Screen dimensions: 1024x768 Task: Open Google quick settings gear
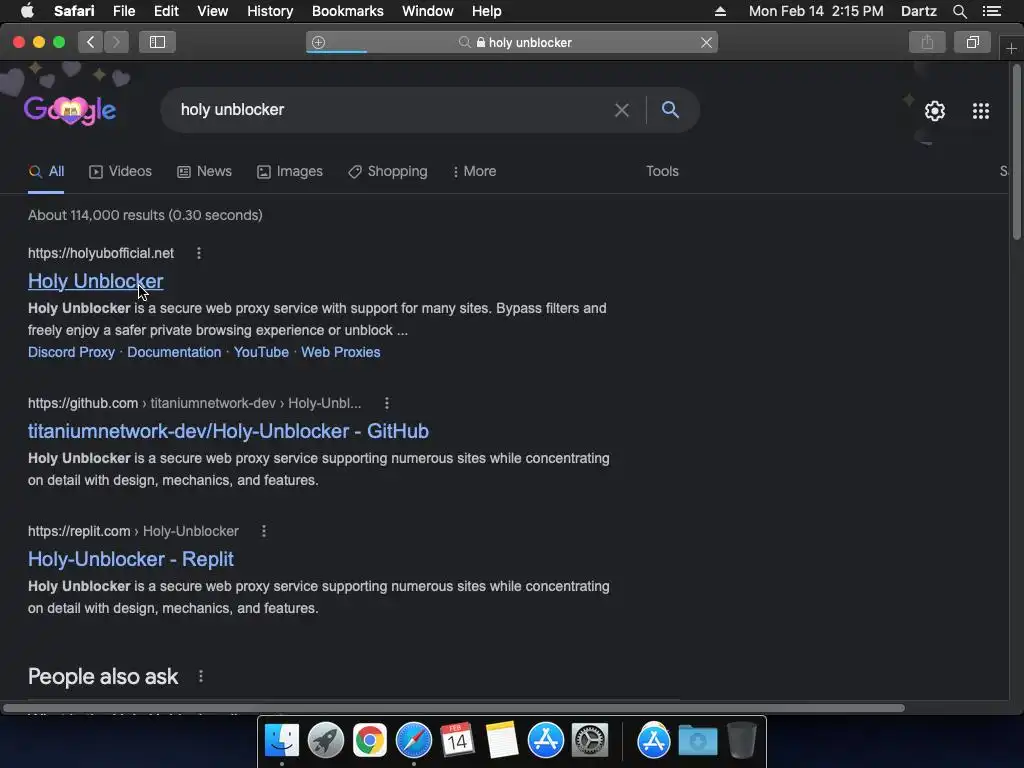935,111
